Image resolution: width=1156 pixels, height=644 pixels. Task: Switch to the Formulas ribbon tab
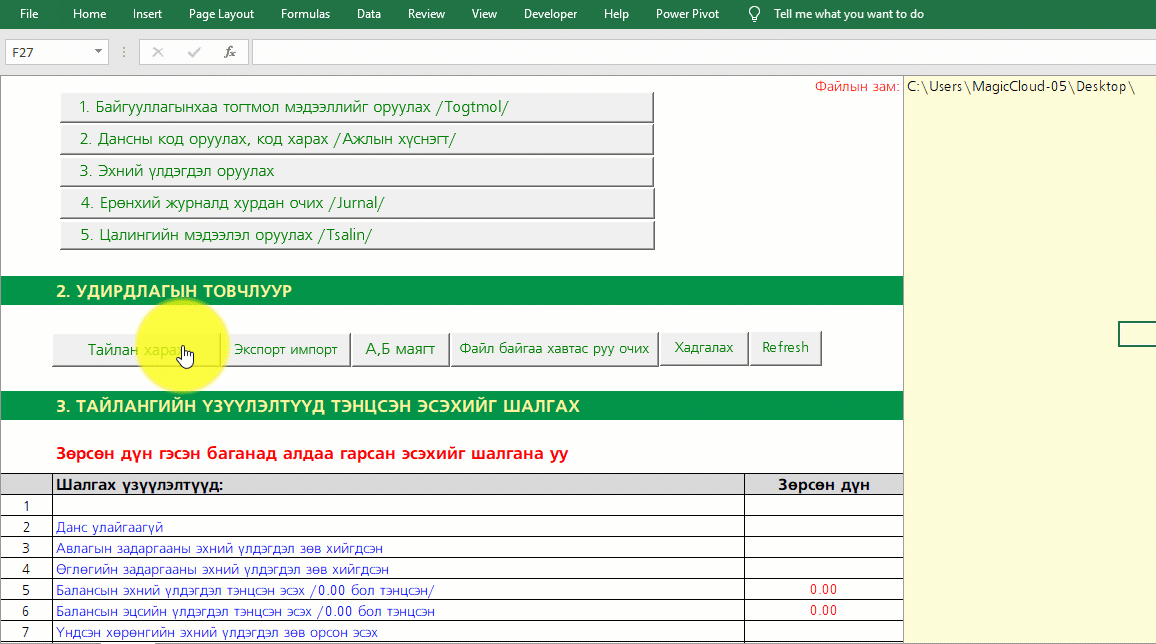(305, 14)
